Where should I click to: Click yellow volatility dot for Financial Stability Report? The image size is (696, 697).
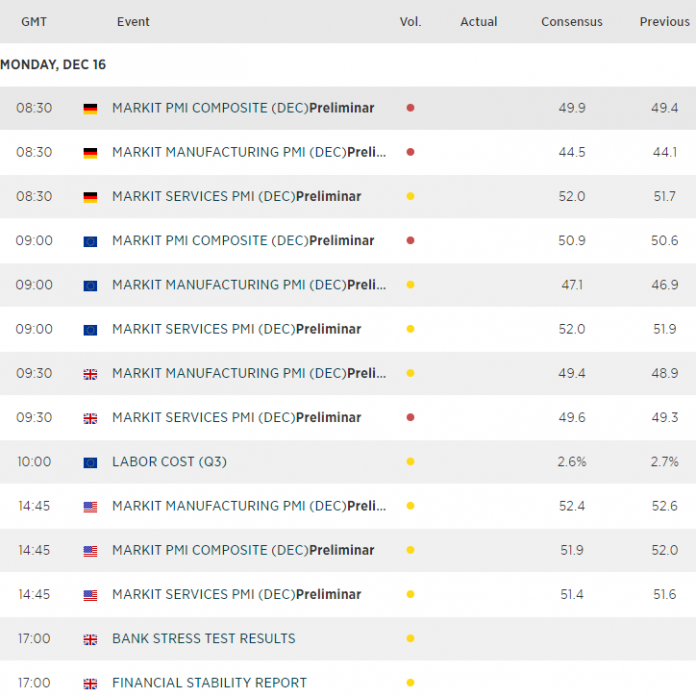coord(410,683)
